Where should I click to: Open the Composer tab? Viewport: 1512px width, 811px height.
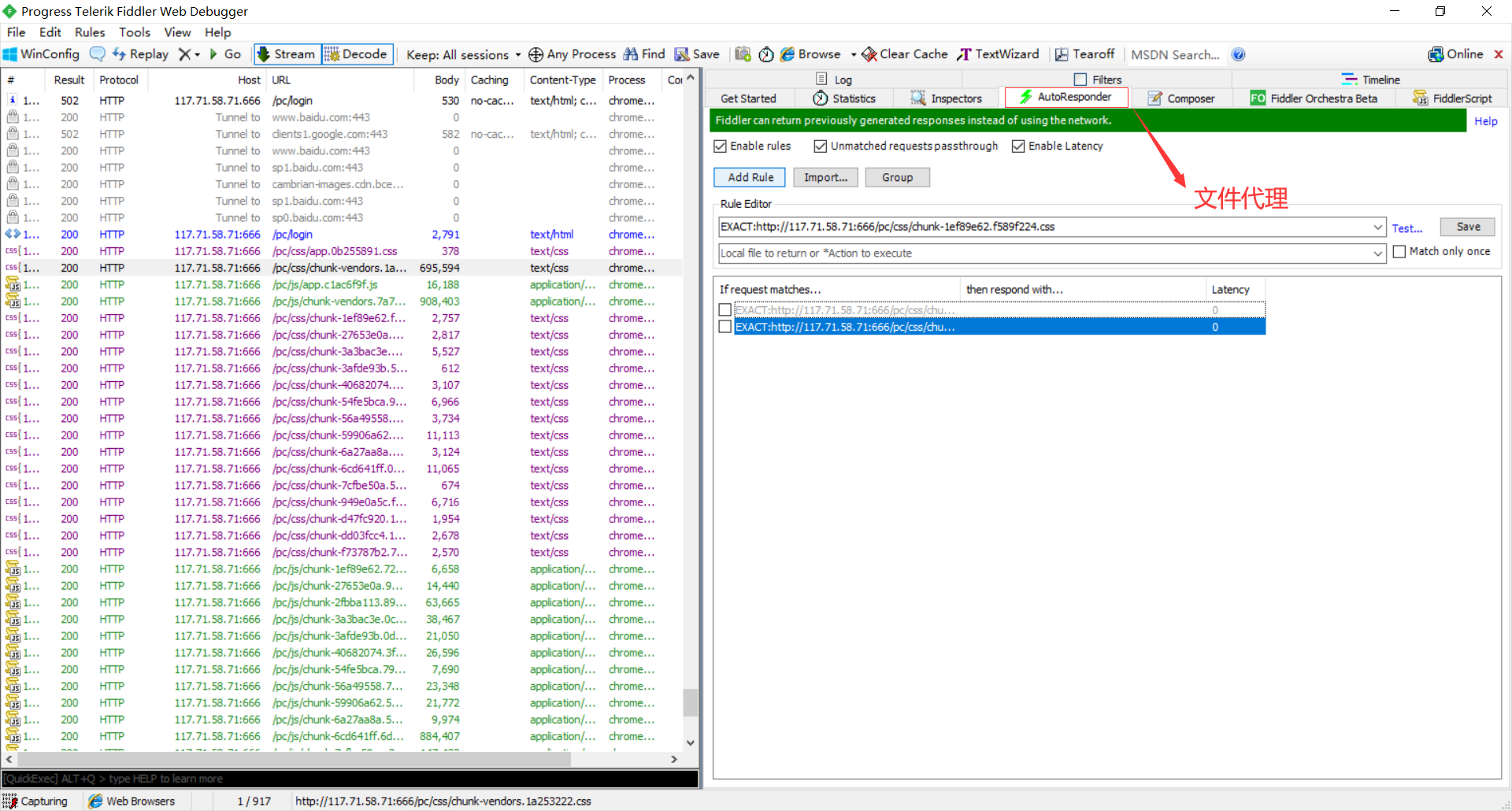tap(1181, 98)
